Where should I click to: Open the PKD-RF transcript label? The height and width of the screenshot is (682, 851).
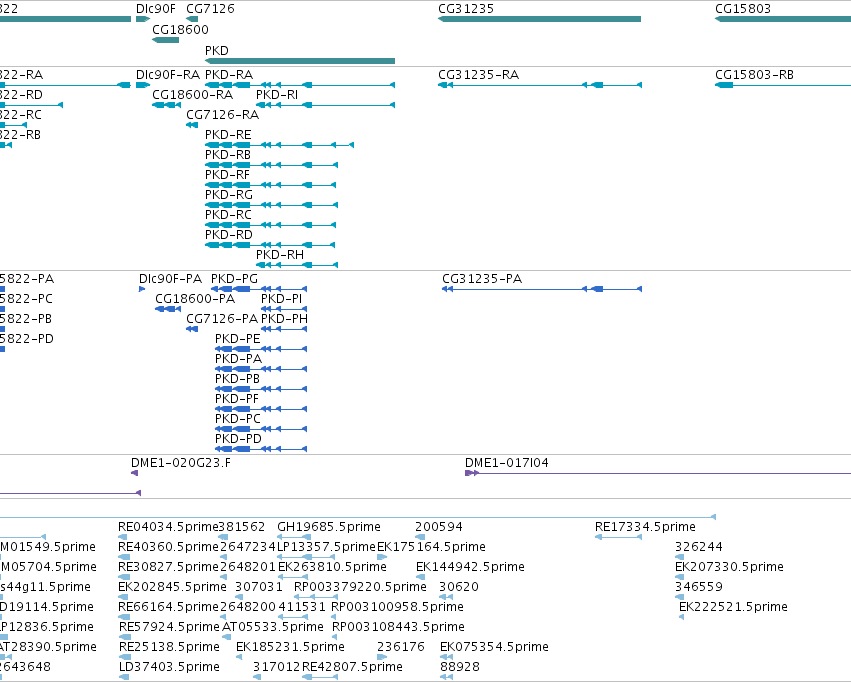pyautogui.click(x=227, y=175)
